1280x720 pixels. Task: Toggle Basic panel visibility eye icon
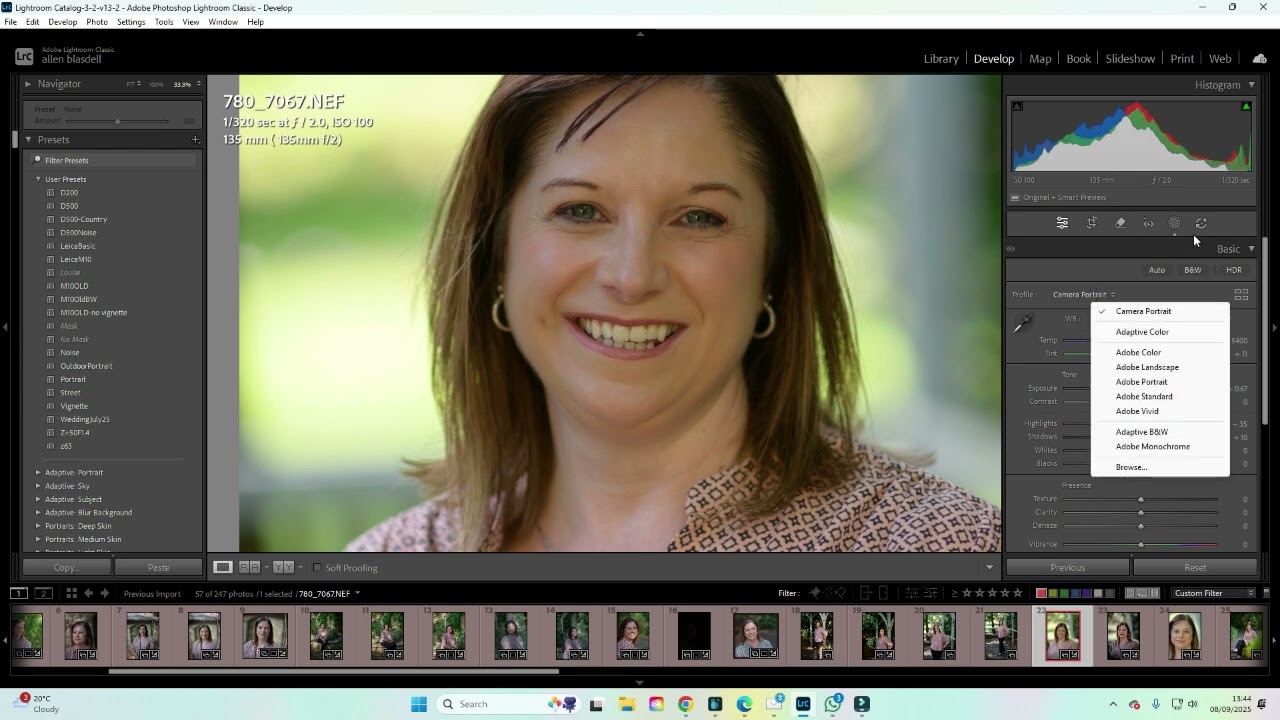coord(1011,249)
